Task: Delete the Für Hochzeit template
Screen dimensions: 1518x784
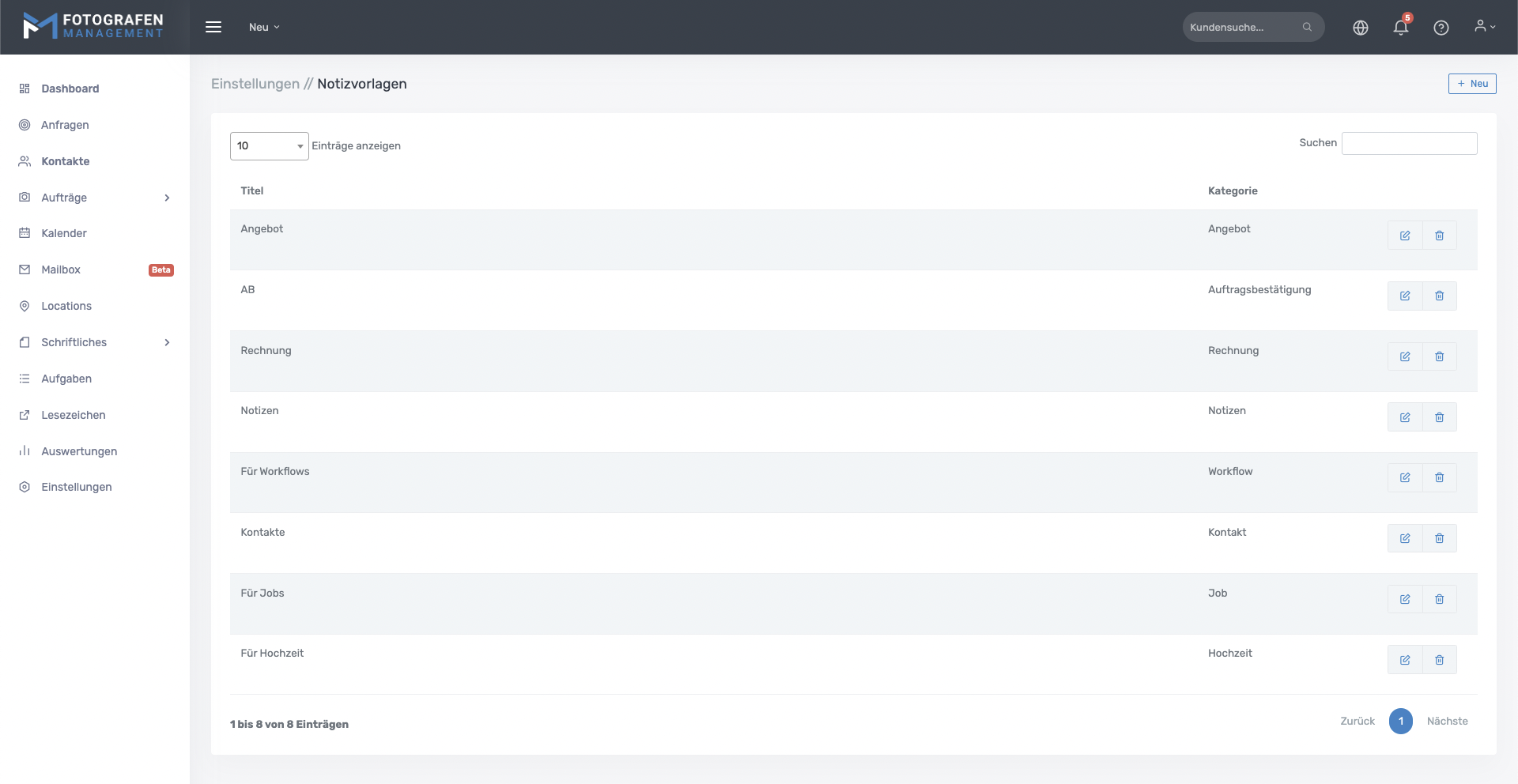Action: [1439, 660]
